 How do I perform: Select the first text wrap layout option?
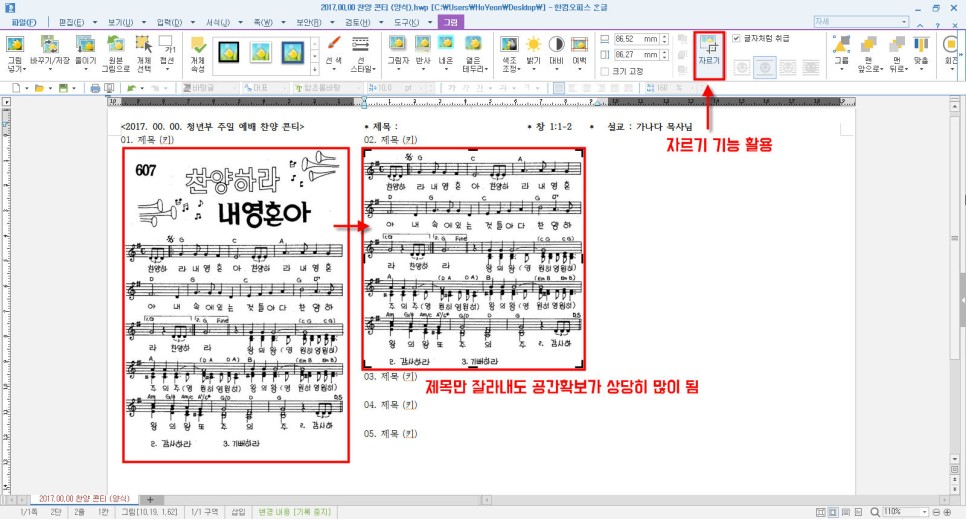[x=742, y=68]
